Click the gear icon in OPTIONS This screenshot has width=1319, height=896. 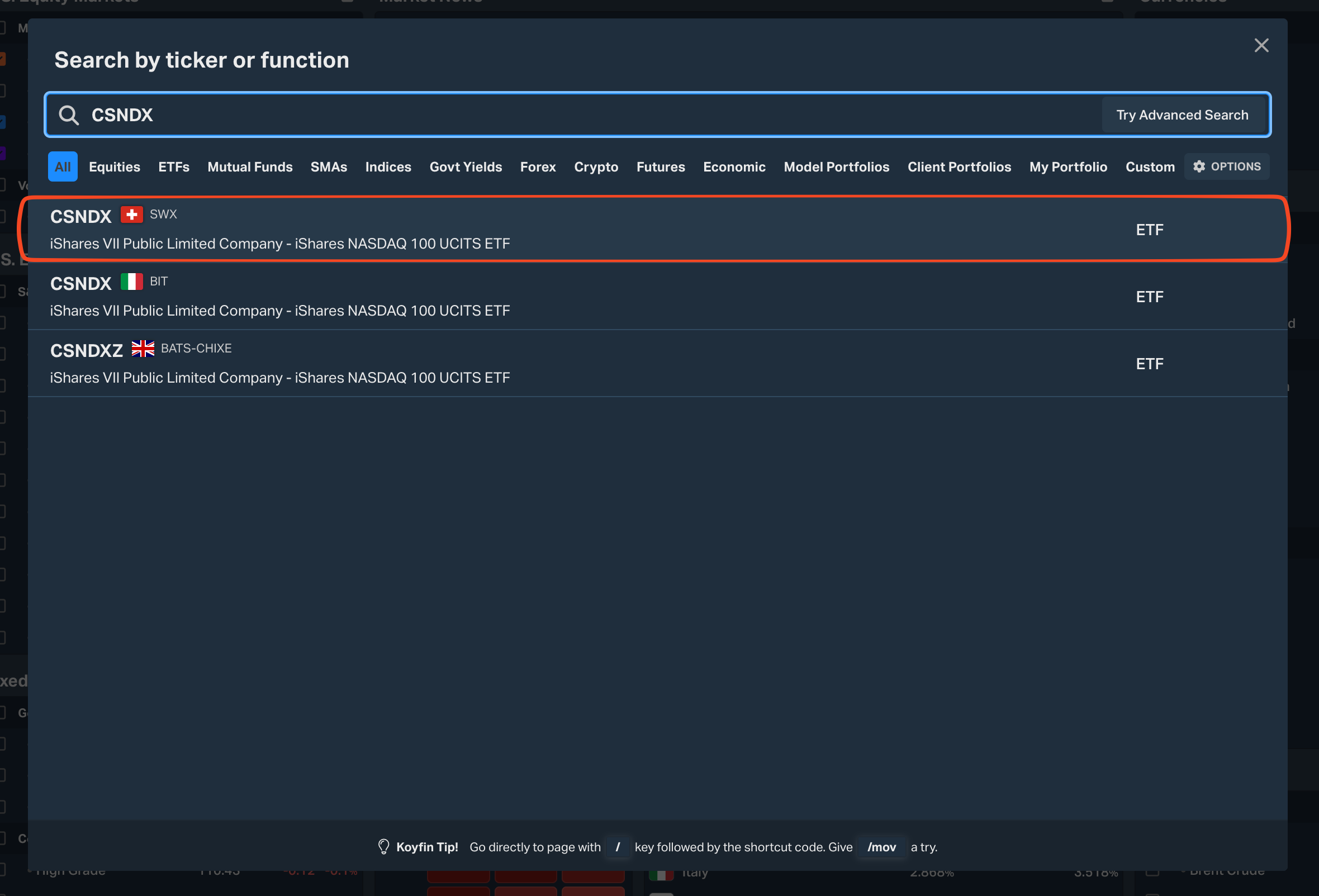click(1199, 166)
